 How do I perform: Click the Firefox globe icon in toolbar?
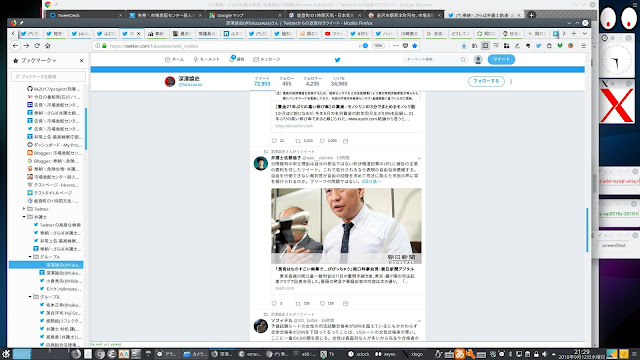tap(571, 46)
